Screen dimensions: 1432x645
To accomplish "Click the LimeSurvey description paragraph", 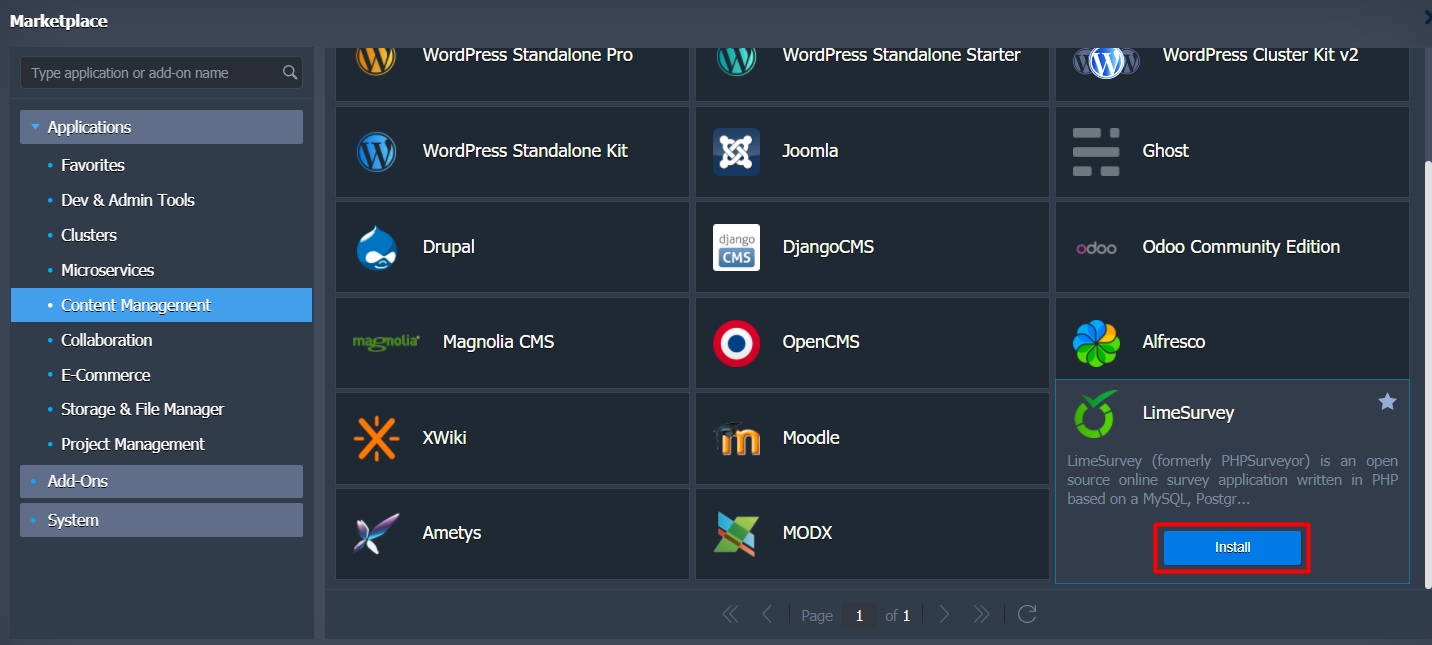I will tap(1232, 480).
